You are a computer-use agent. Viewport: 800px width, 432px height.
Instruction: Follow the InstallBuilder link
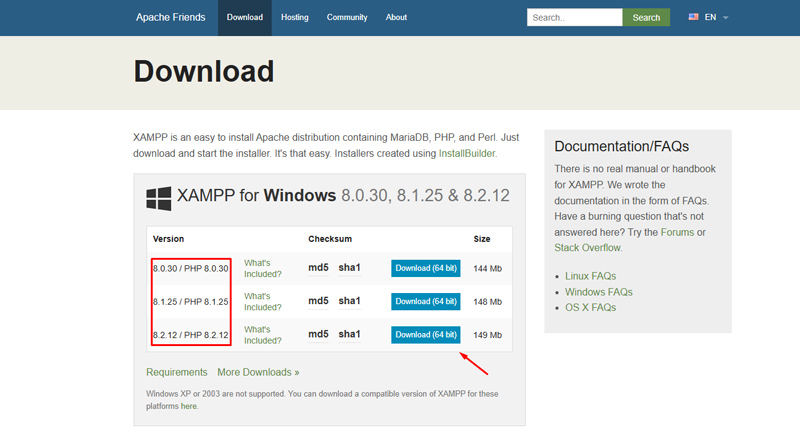pyautogui.click(x=467, y=154)
